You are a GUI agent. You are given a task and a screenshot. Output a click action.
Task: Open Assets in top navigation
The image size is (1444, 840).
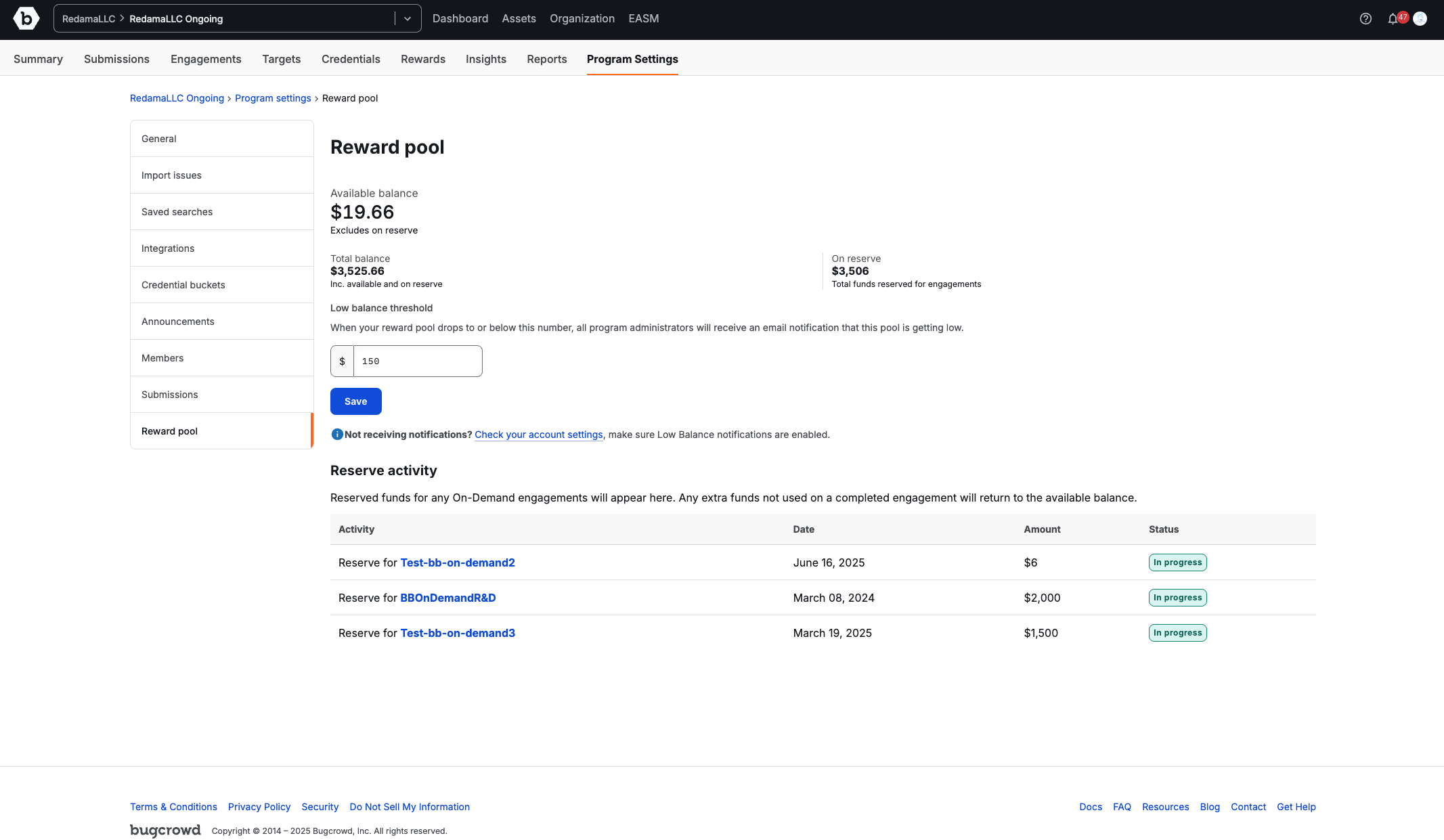[519, 19]
